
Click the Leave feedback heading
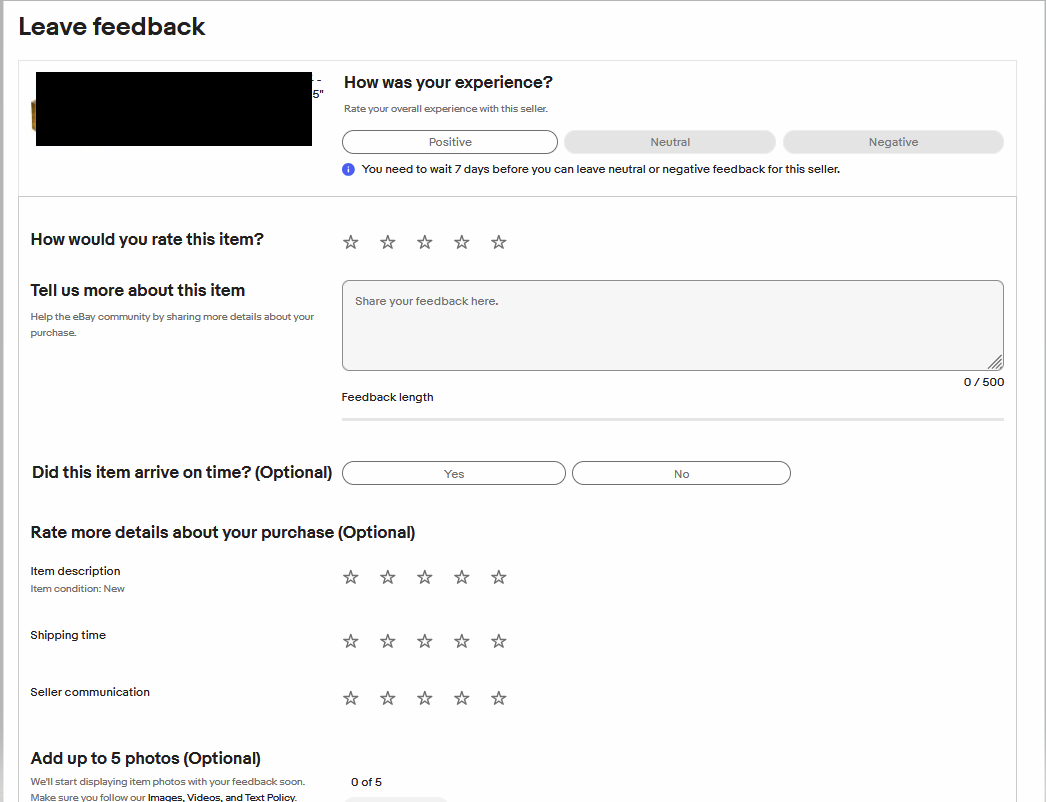pos(111,27)
